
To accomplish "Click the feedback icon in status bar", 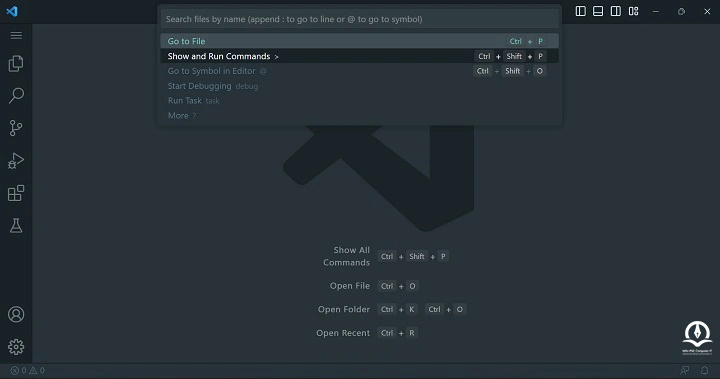I will [x=685, y=370].
